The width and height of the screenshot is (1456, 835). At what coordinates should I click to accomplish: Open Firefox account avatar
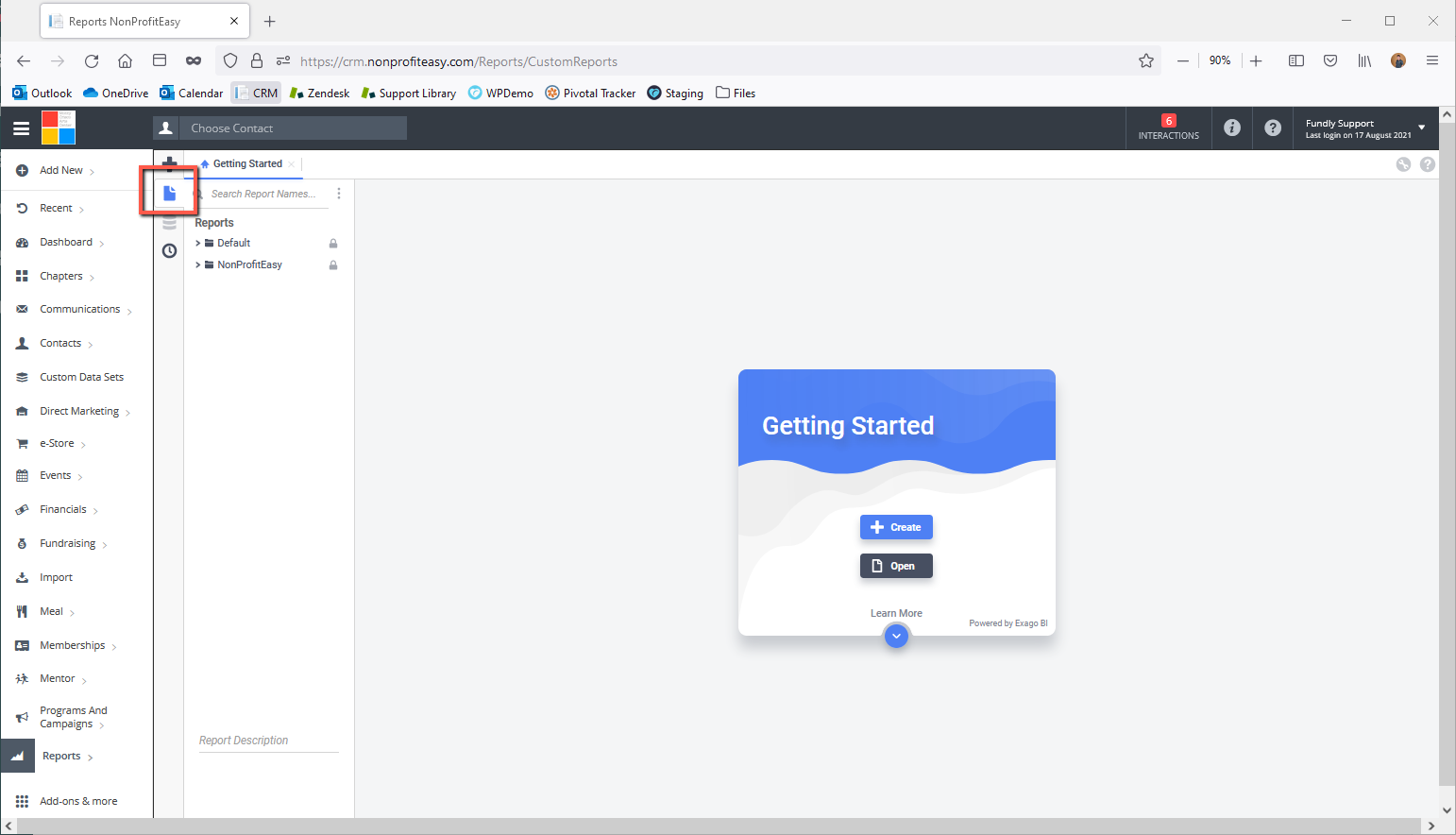click(1398, 60)
